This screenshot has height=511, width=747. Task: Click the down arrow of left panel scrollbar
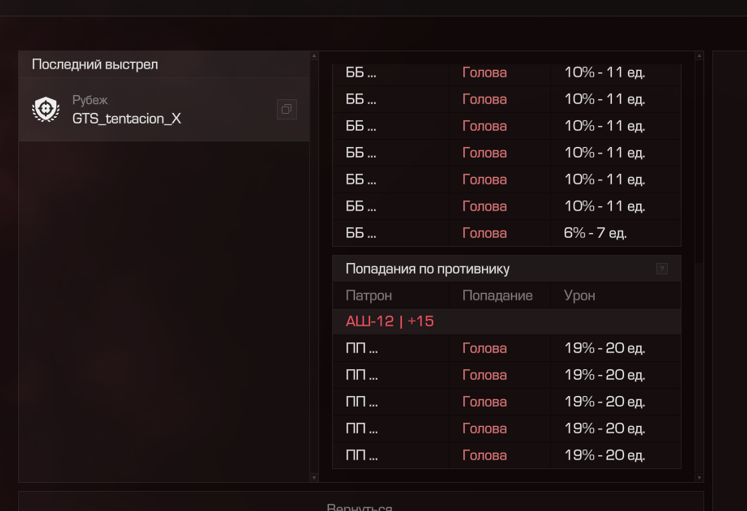pos(314,477)
